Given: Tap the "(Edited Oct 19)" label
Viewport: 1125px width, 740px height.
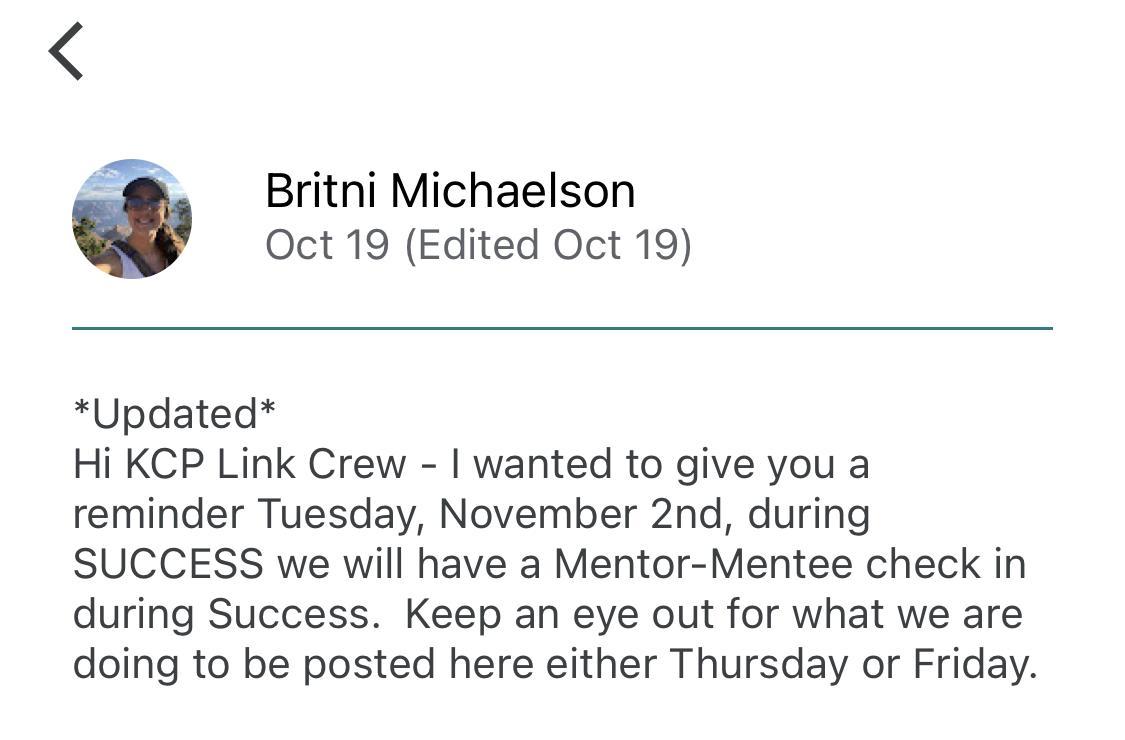Looking at the screenshot, I should [x=548, y=245].
